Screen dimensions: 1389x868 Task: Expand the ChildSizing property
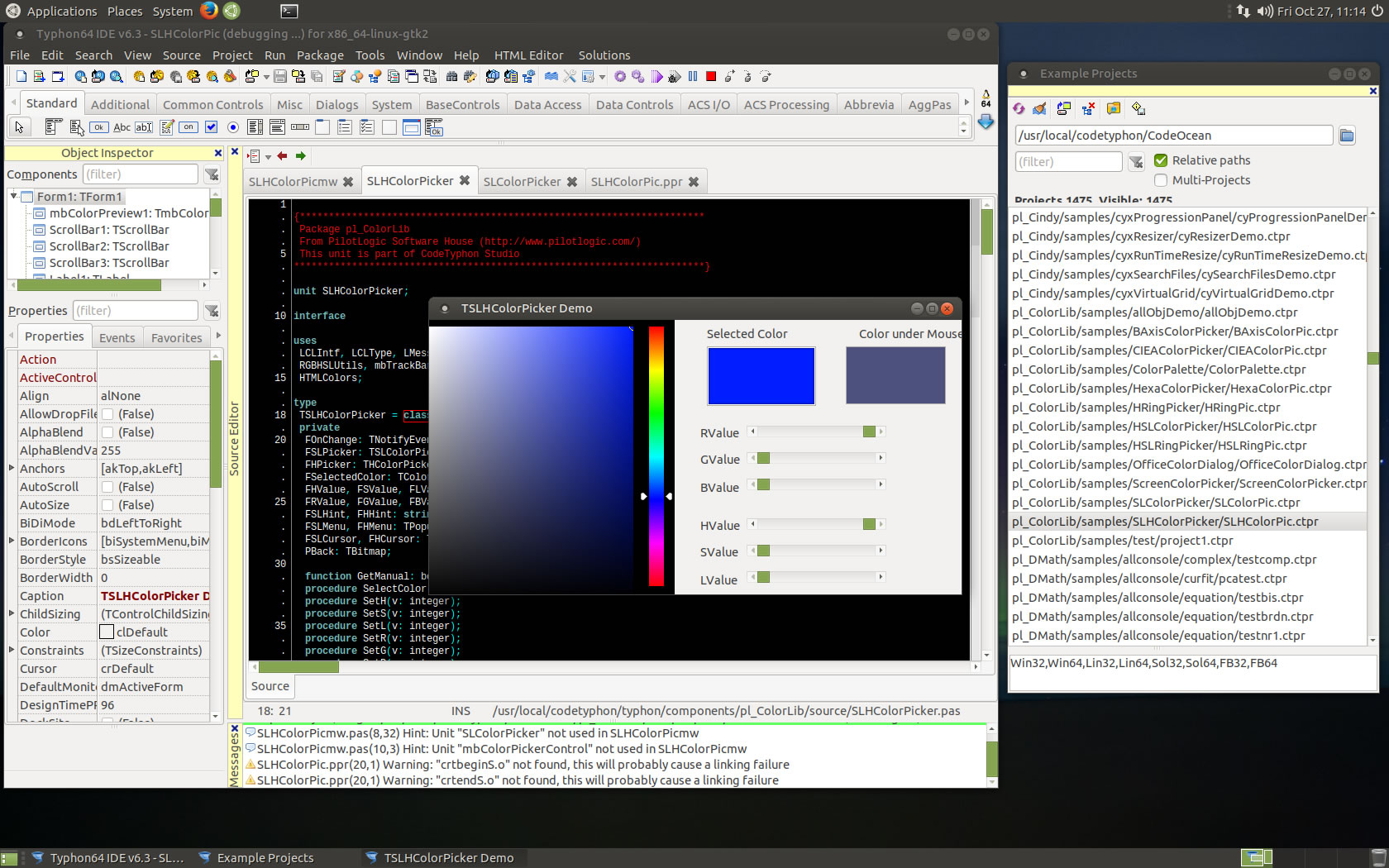(x=12, y=613)
